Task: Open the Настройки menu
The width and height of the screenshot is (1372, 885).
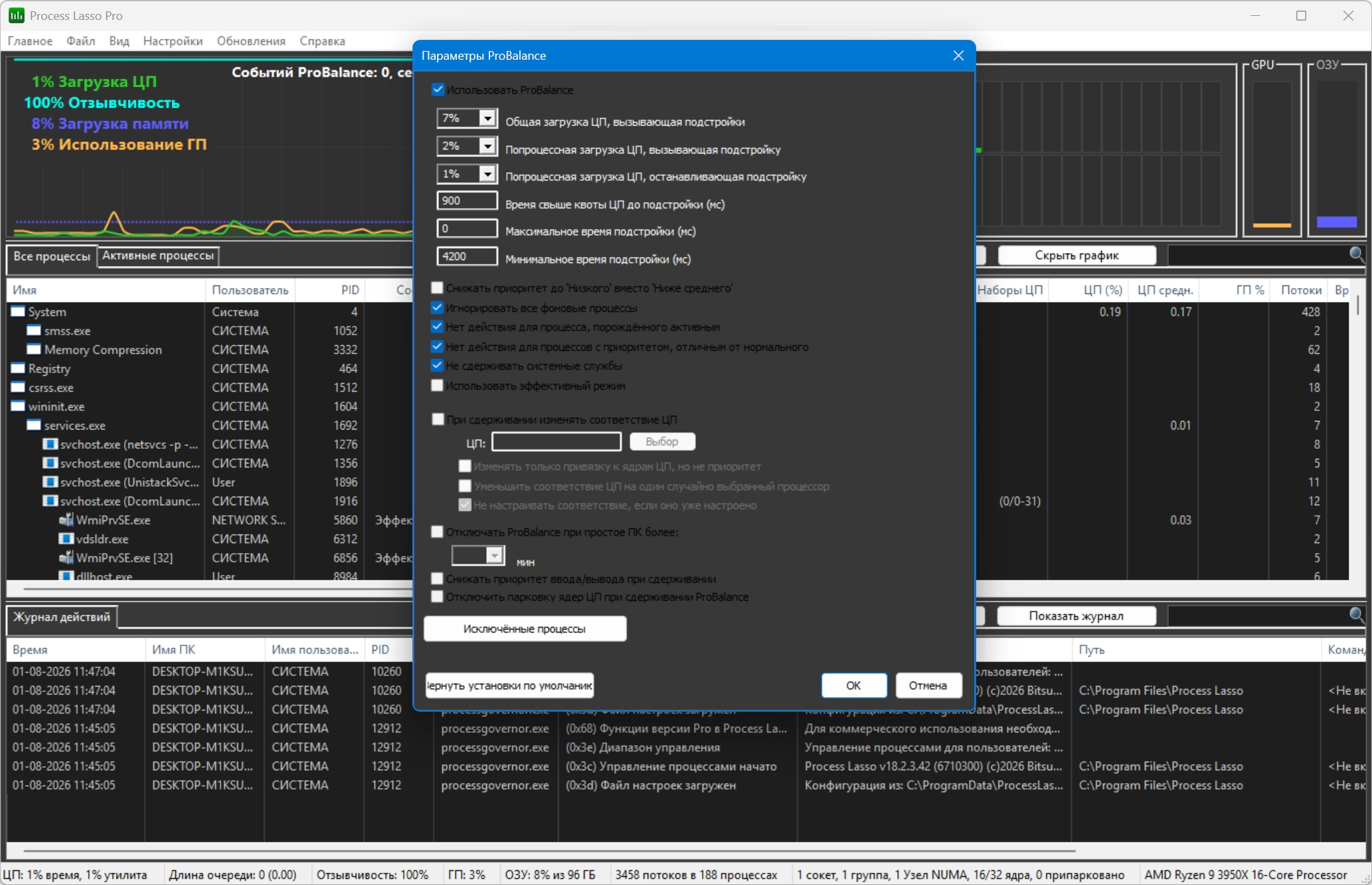Action: (173, 41)
